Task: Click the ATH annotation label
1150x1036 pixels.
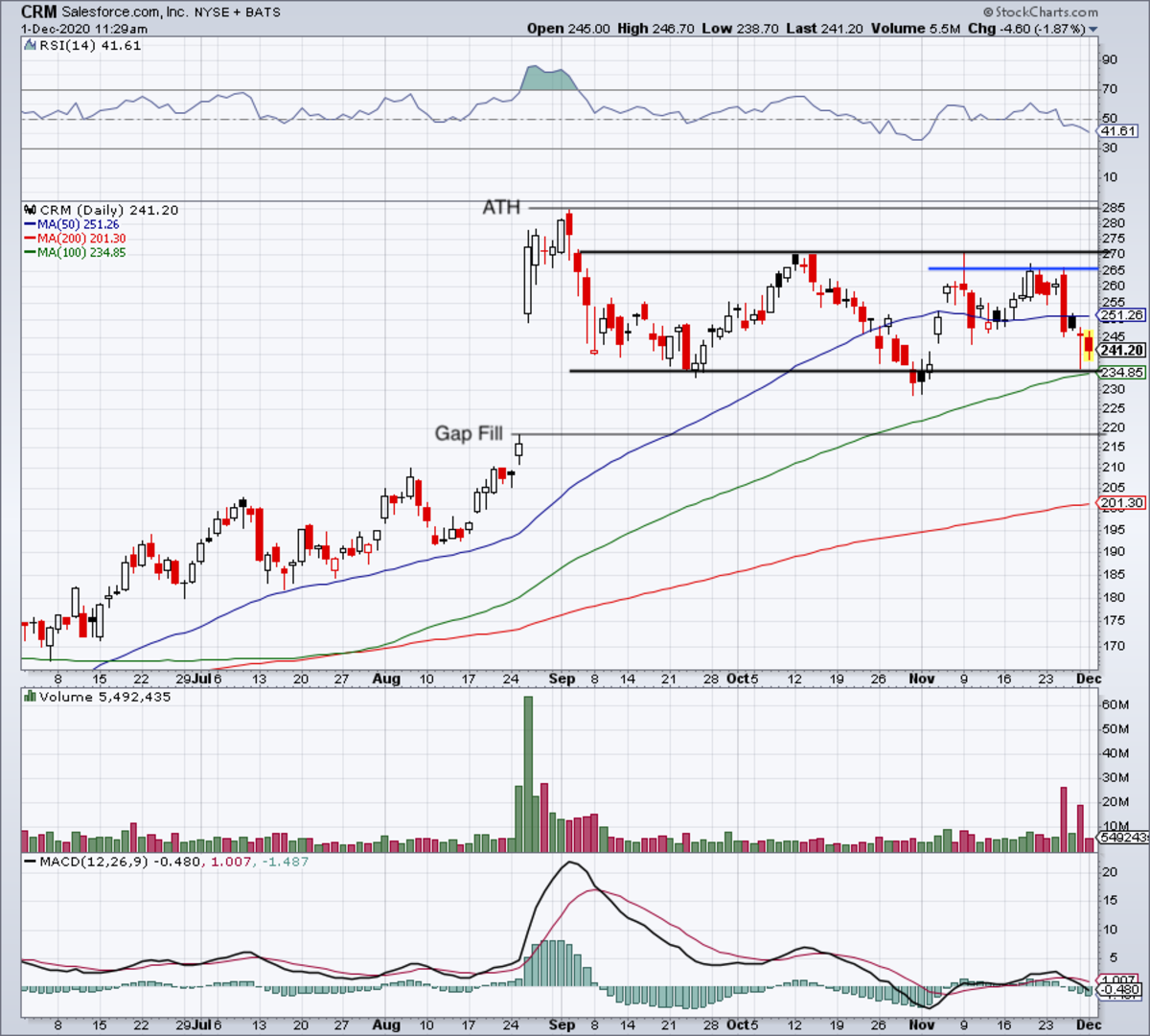Action: (x=500, y=207)
